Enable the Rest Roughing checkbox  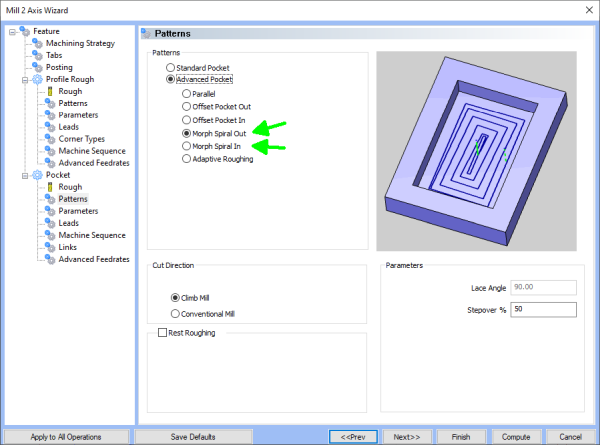162,333
